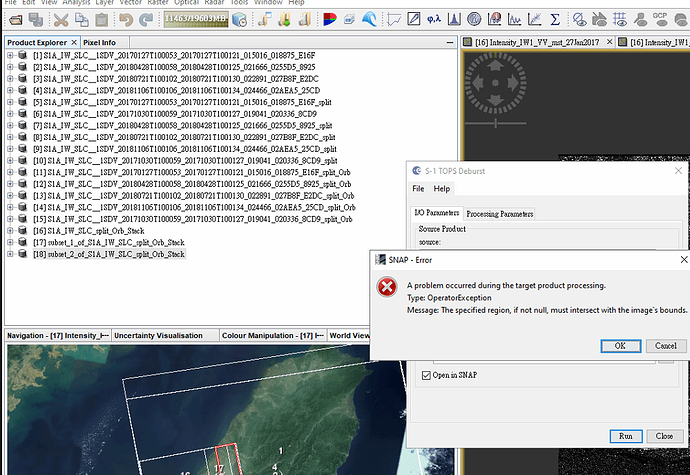The image size is (690, 475).
Task: Toggle the Open in SNAP checkbox
Action: tap(426, 375)
